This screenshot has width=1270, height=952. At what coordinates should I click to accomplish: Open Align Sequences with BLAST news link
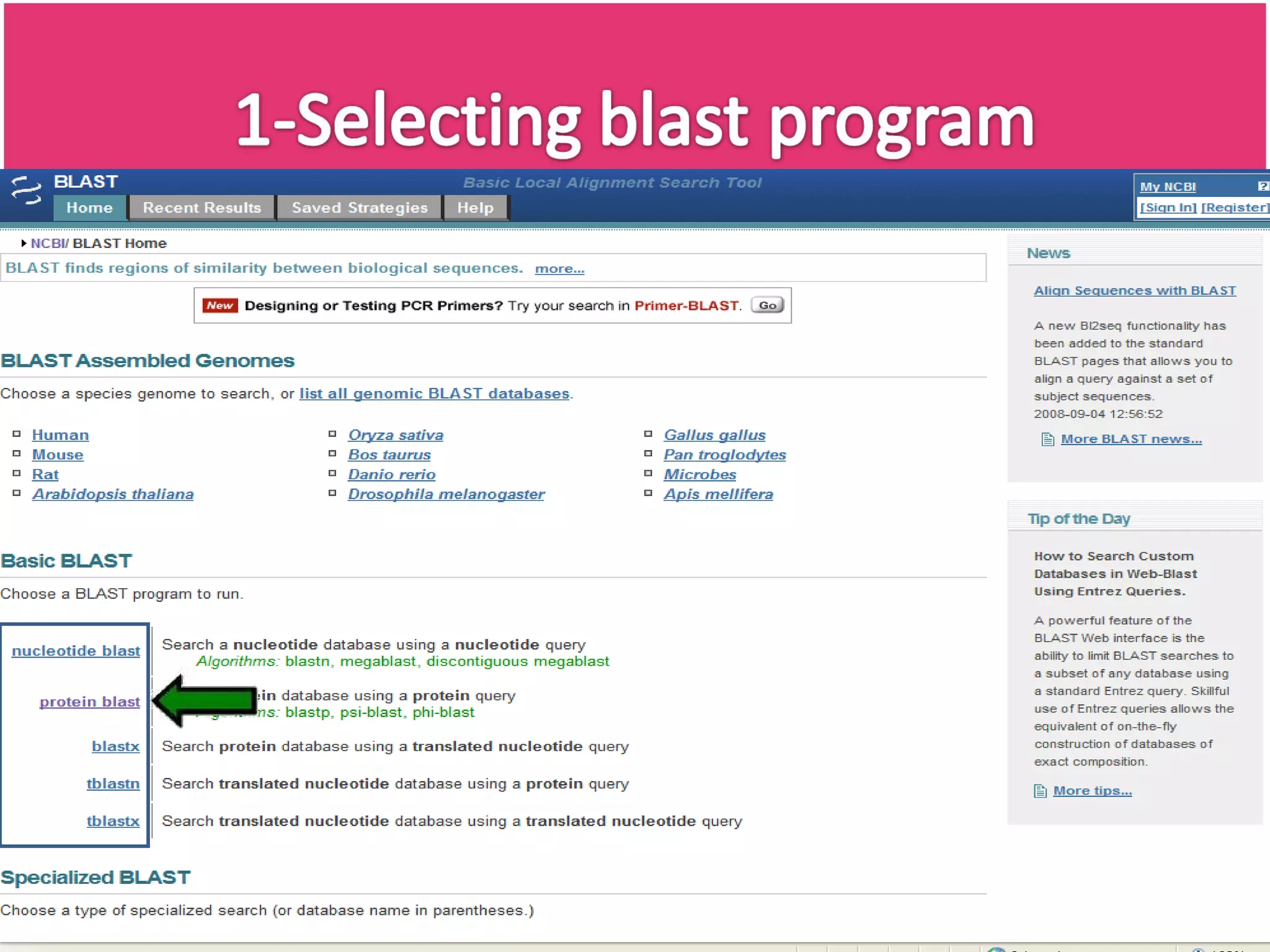[x=1134, y=291]
